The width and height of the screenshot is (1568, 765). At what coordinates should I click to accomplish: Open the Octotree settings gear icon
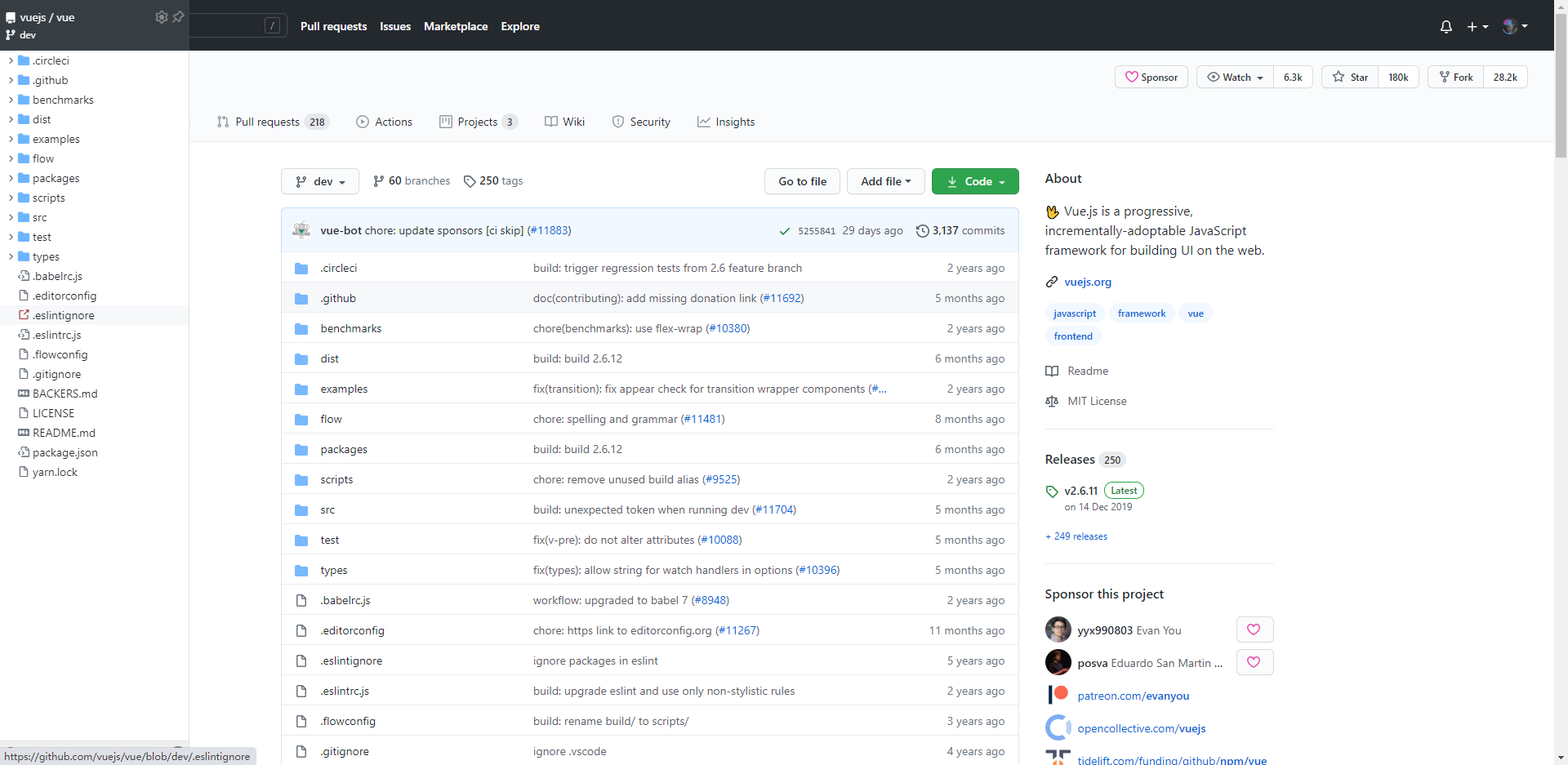(x=161, y=16)
